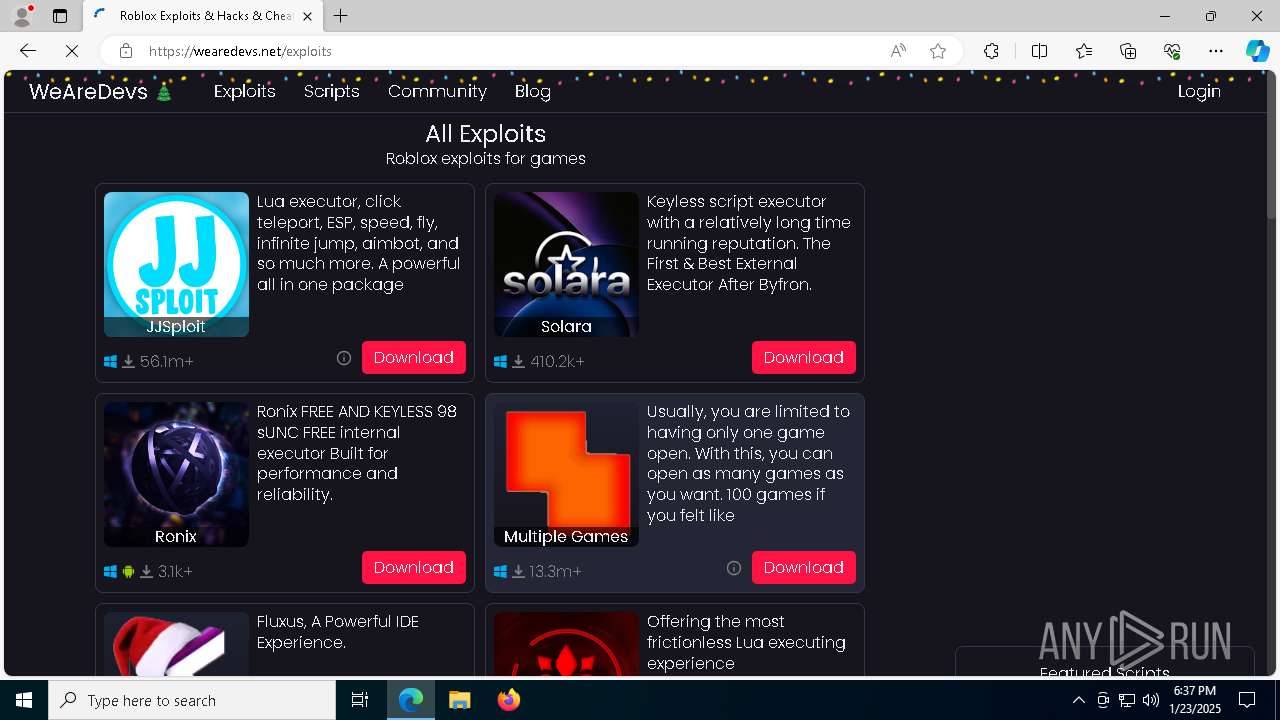Open the tab actions menu icon
This screenshot has width=1280, height=720.
tap(60, 16)
